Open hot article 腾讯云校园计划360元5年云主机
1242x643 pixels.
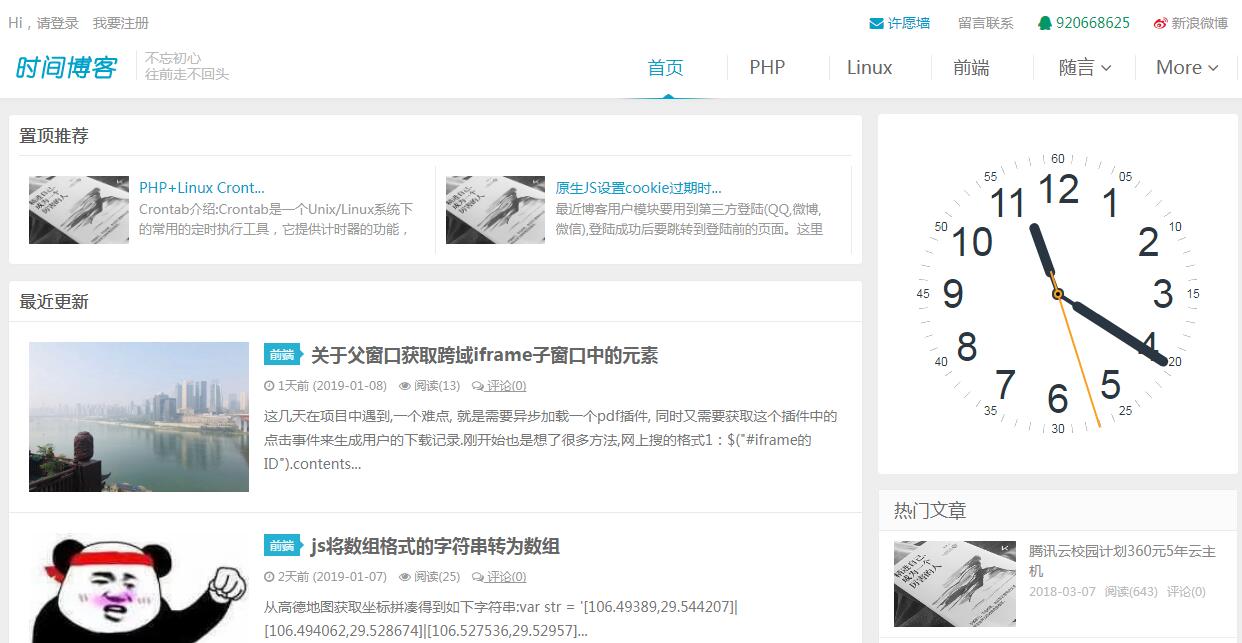[x=1122, y=561]
